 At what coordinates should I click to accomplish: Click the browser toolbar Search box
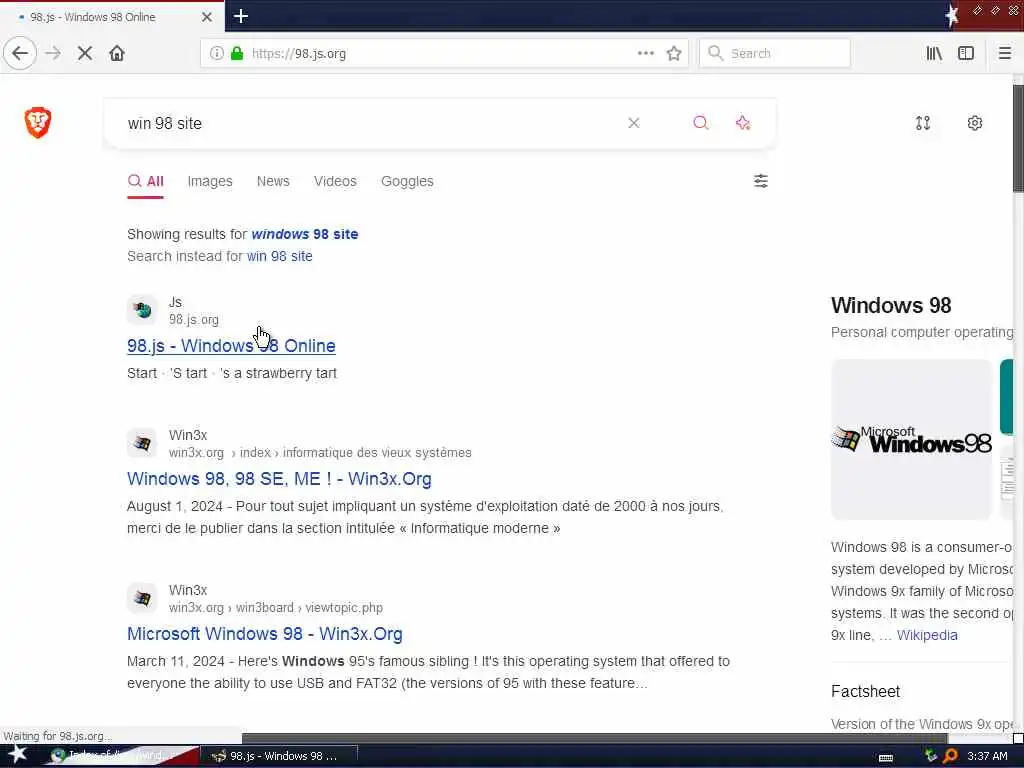pos(775,54)
